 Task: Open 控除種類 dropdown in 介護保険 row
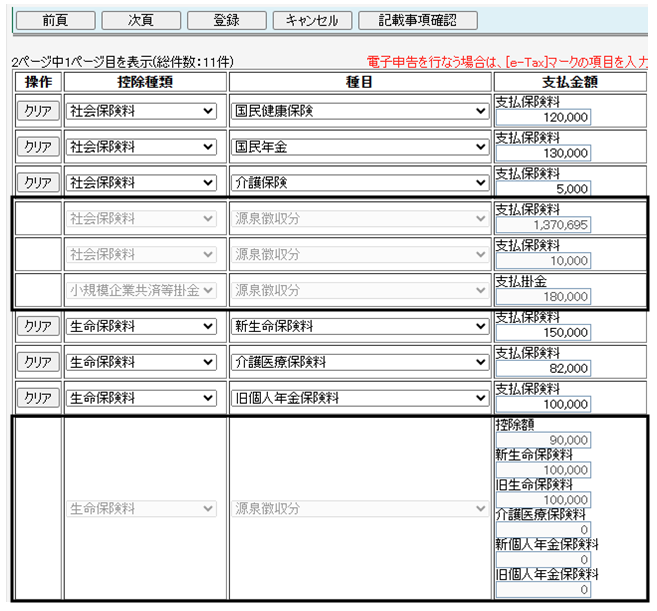pyautogui.click(x=141, y=183)
